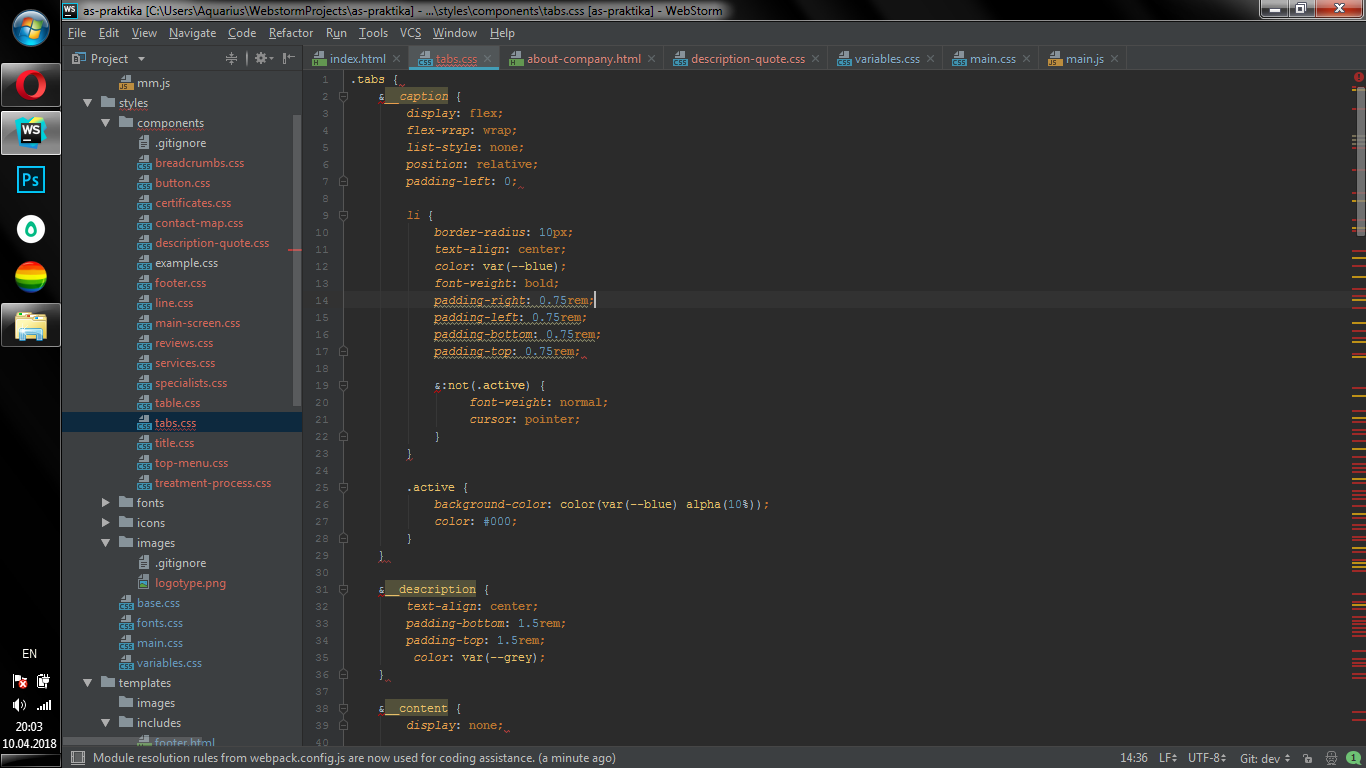
Task: Click the EN language indicator
Action: (x=30, y=654)
